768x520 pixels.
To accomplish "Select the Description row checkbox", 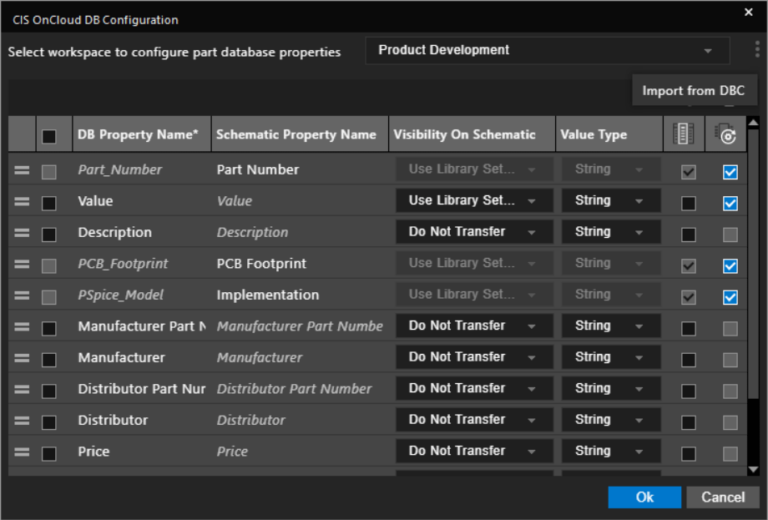I will coord(49,234).
